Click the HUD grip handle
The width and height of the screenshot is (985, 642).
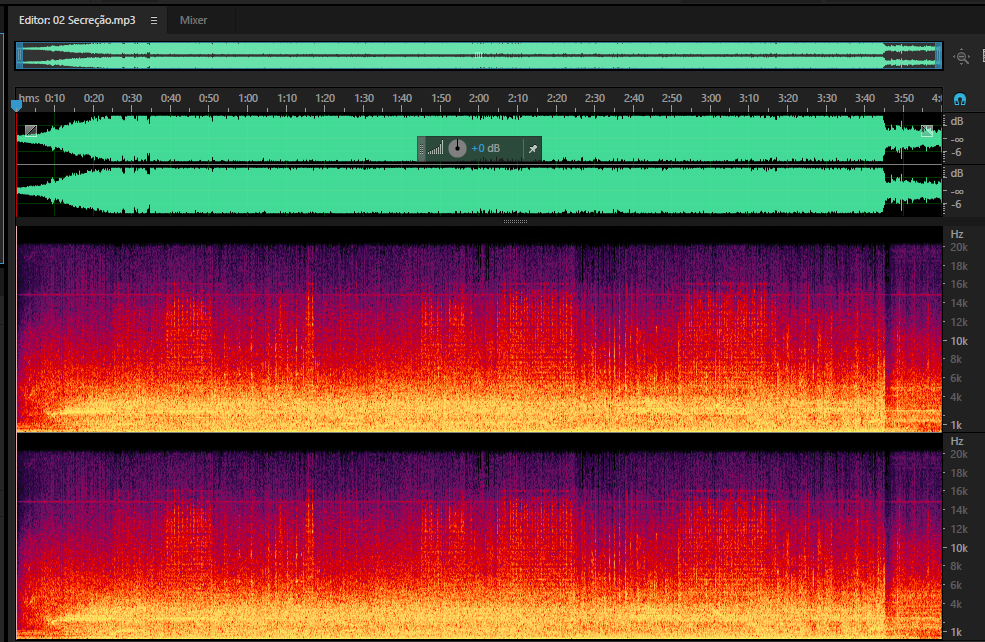(x=422, y=149)
